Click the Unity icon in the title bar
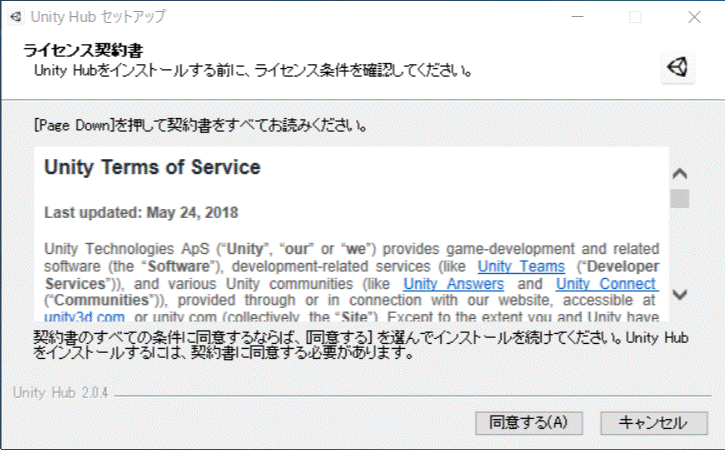725x450 pixels. tap(15, 17)
